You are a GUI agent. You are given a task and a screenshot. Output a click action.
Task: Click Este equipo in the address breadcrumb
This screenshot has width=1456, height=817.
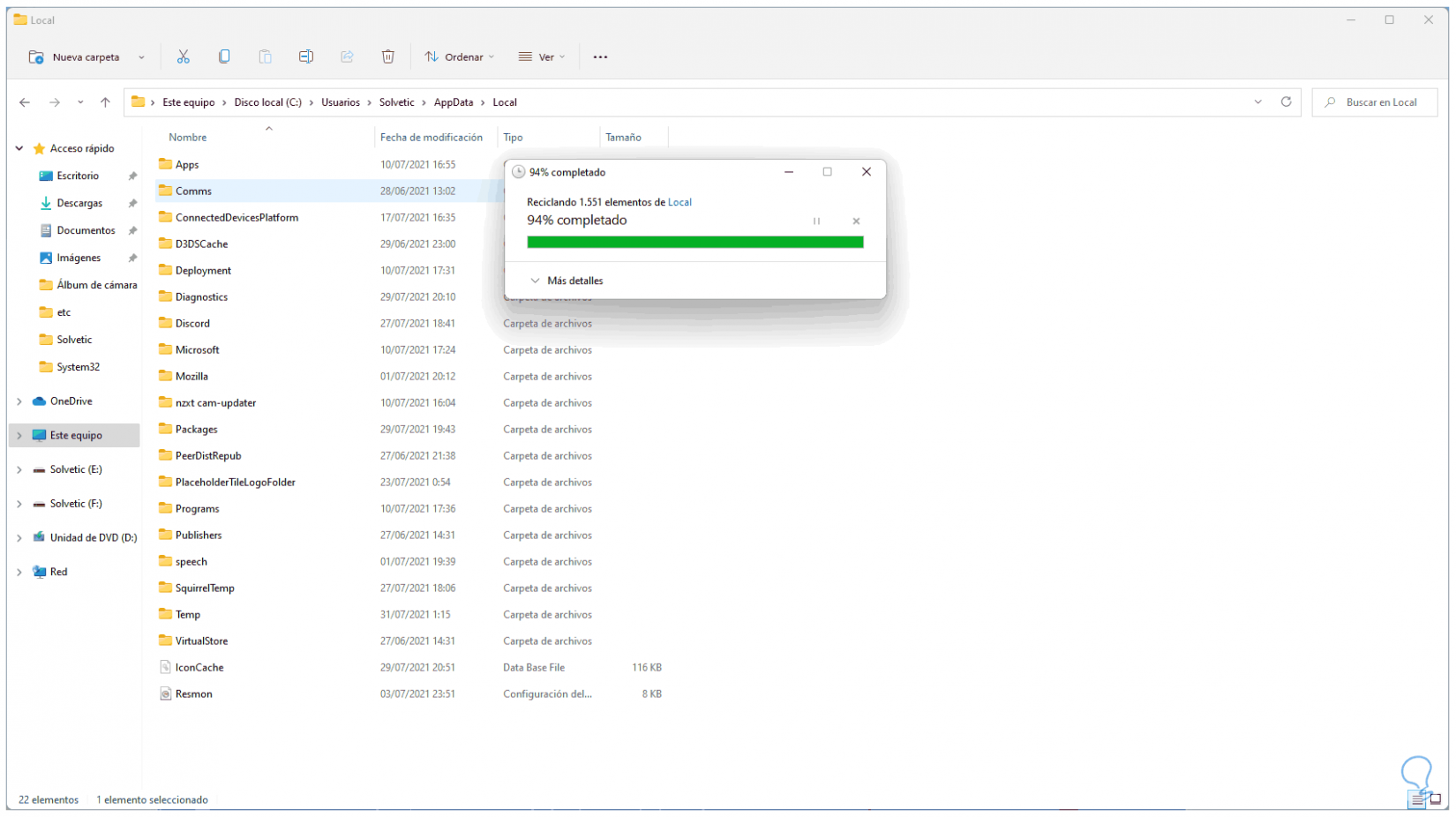(x=189, y=102)
